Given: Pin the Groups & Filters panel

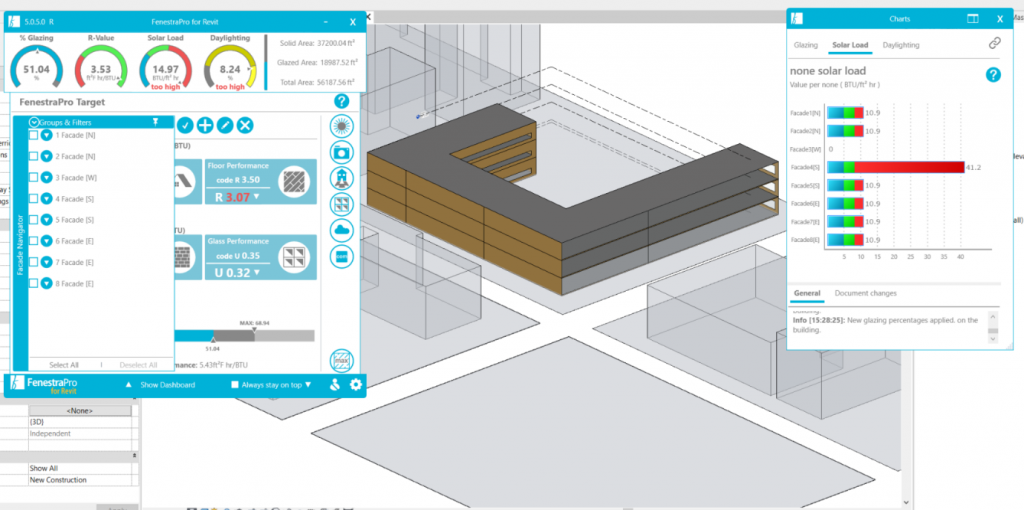Looking at the screenshot, I should (x=155, y=122).
